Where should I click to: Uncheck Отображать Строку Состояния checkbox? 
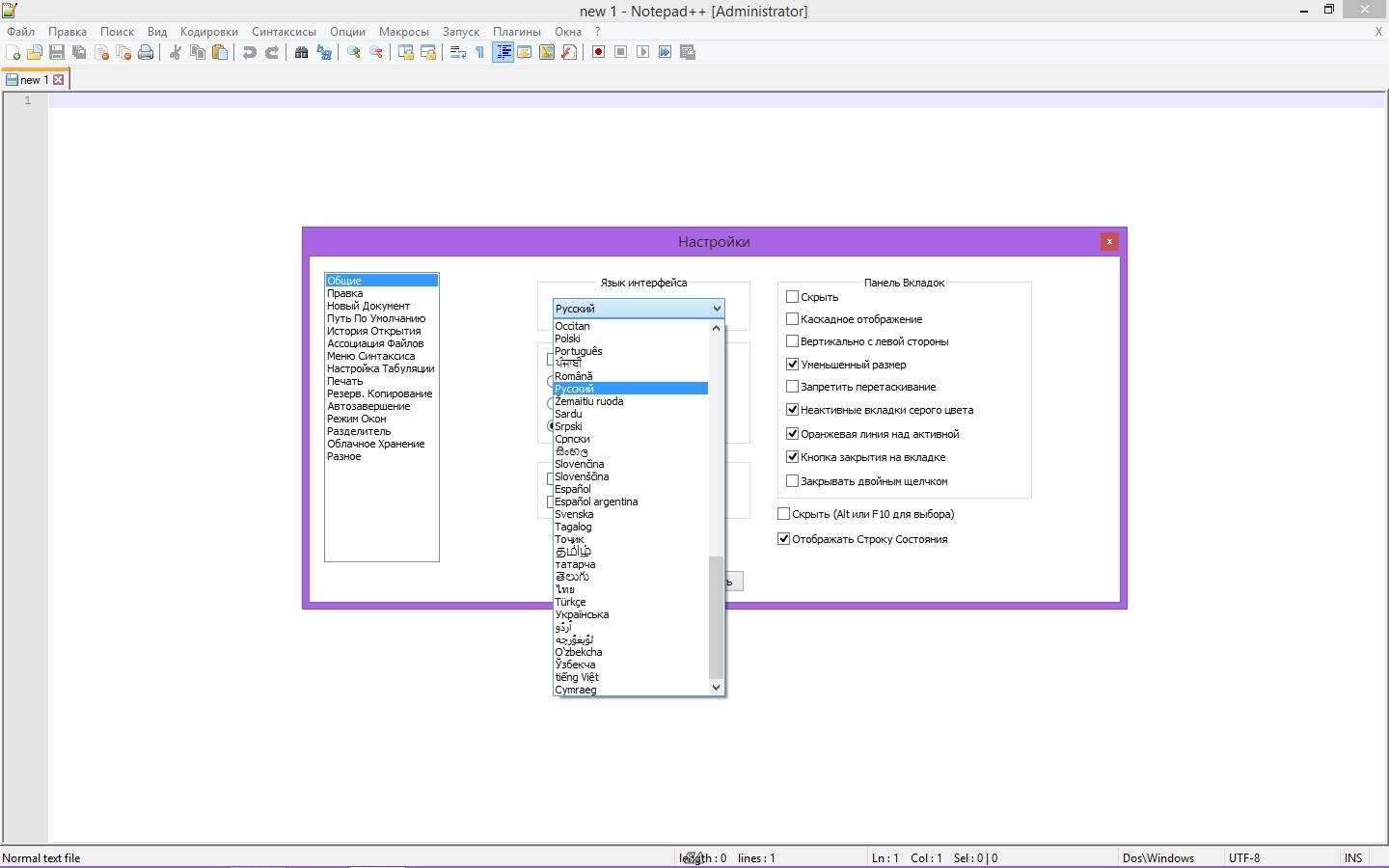pos(784,539)
